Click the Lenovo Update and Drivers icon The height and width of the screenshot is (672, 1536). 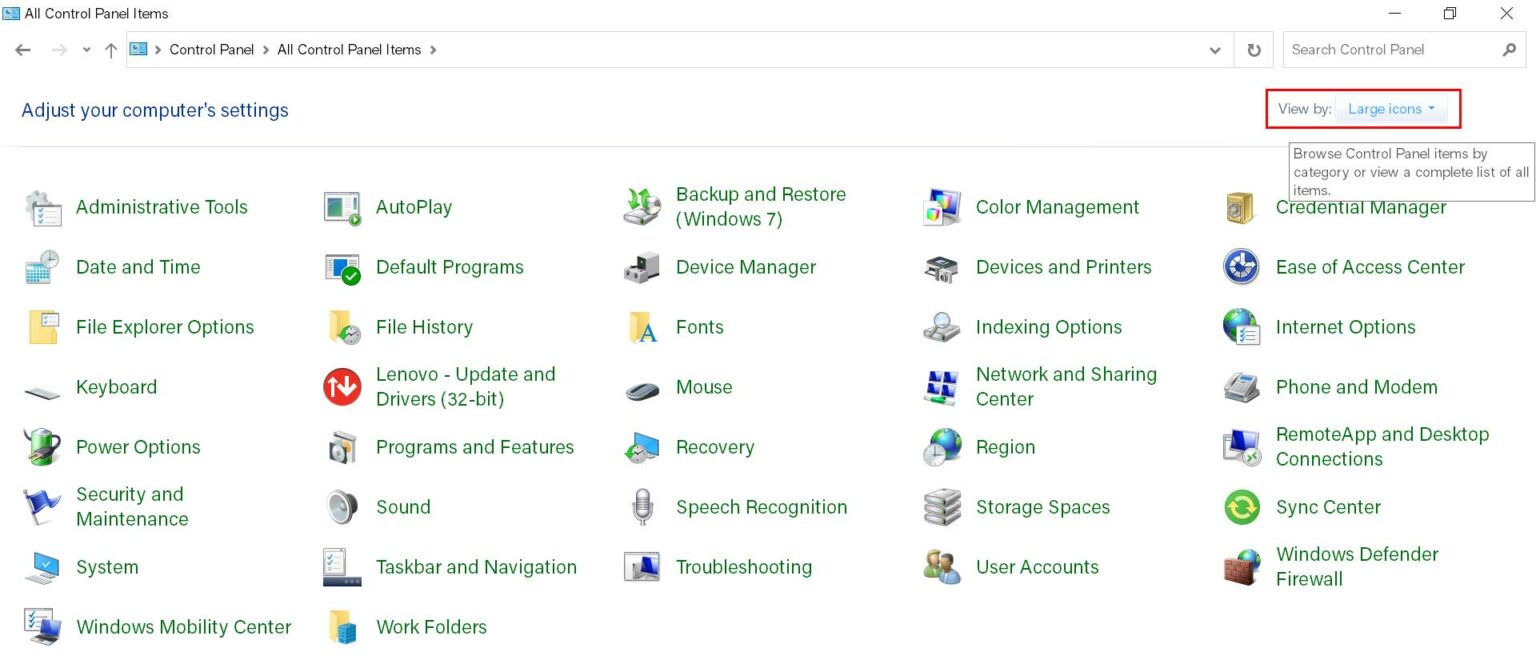342,387
